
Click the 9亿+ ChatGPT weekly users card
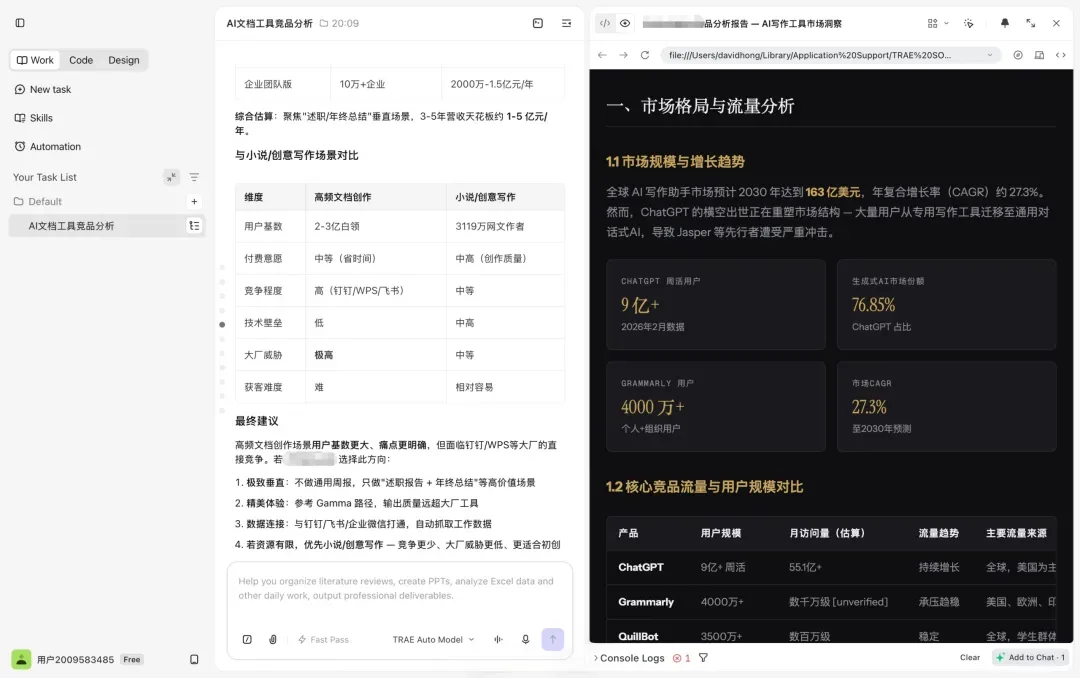tap(716, 304)
